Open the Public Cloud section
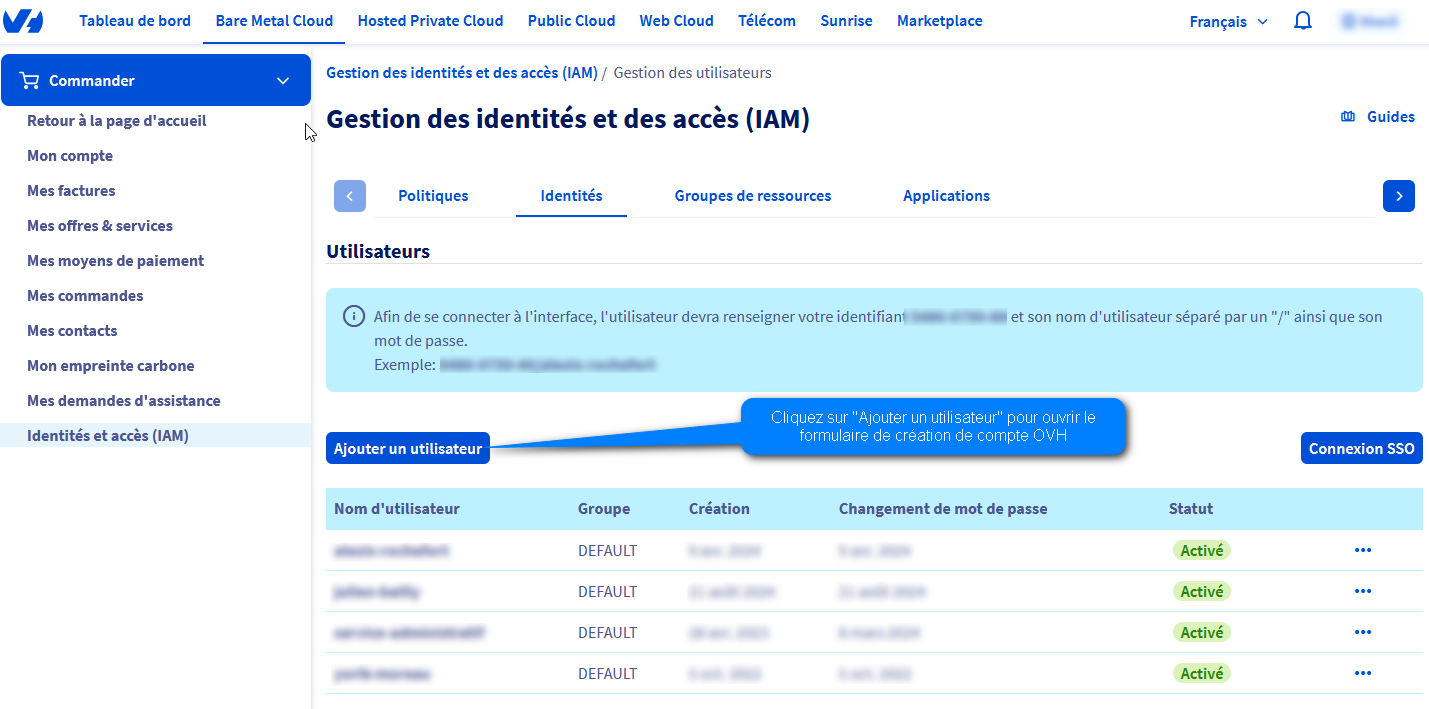Screen dimensions: 1429x709 (572, 21)
